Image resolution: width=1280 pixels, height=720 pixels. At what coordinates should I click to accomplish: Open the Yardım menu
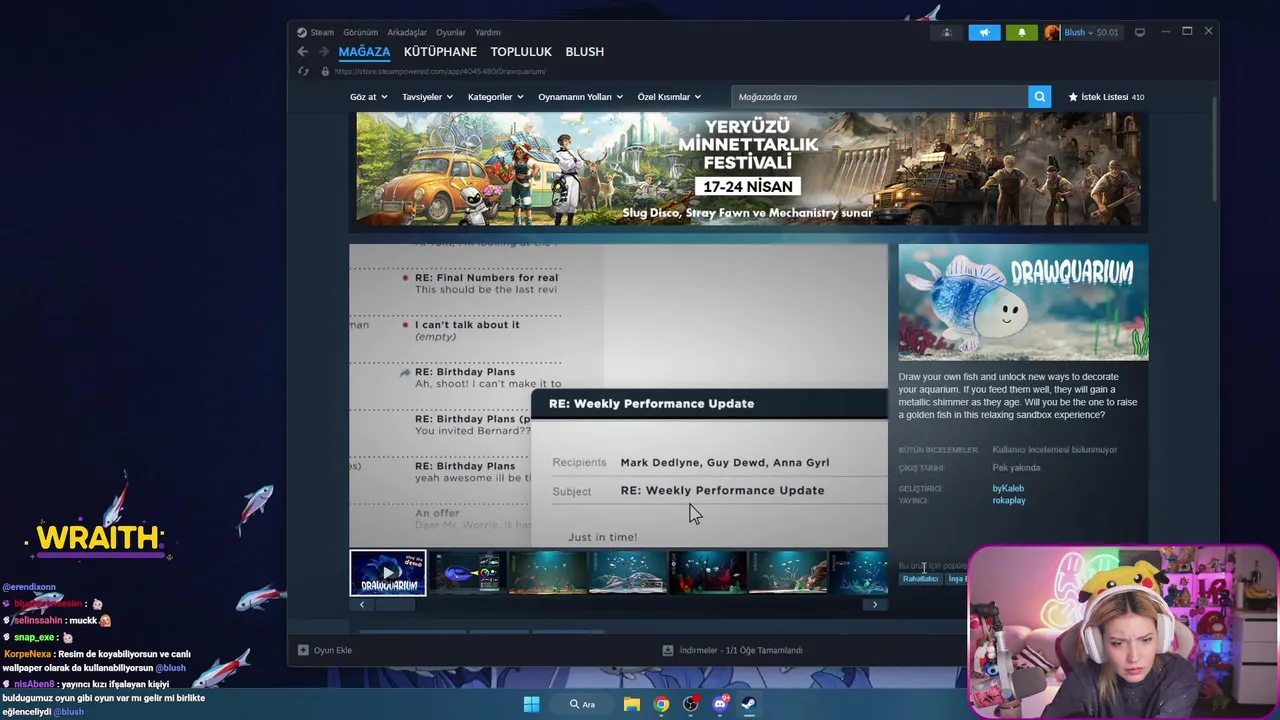(x=488, y=32)
